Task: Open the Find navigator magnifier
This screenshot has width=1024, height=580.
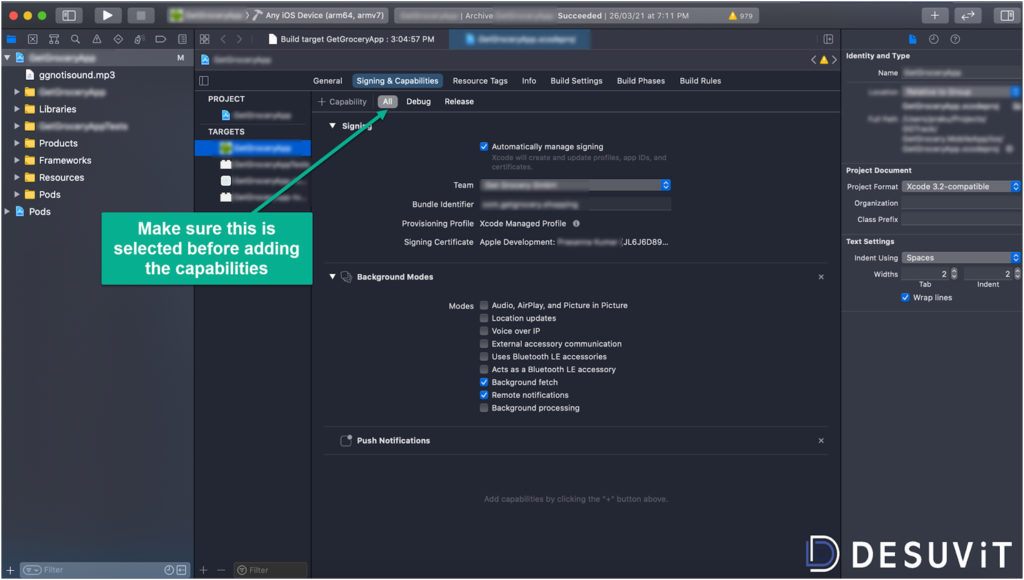Action: [75, 39]
